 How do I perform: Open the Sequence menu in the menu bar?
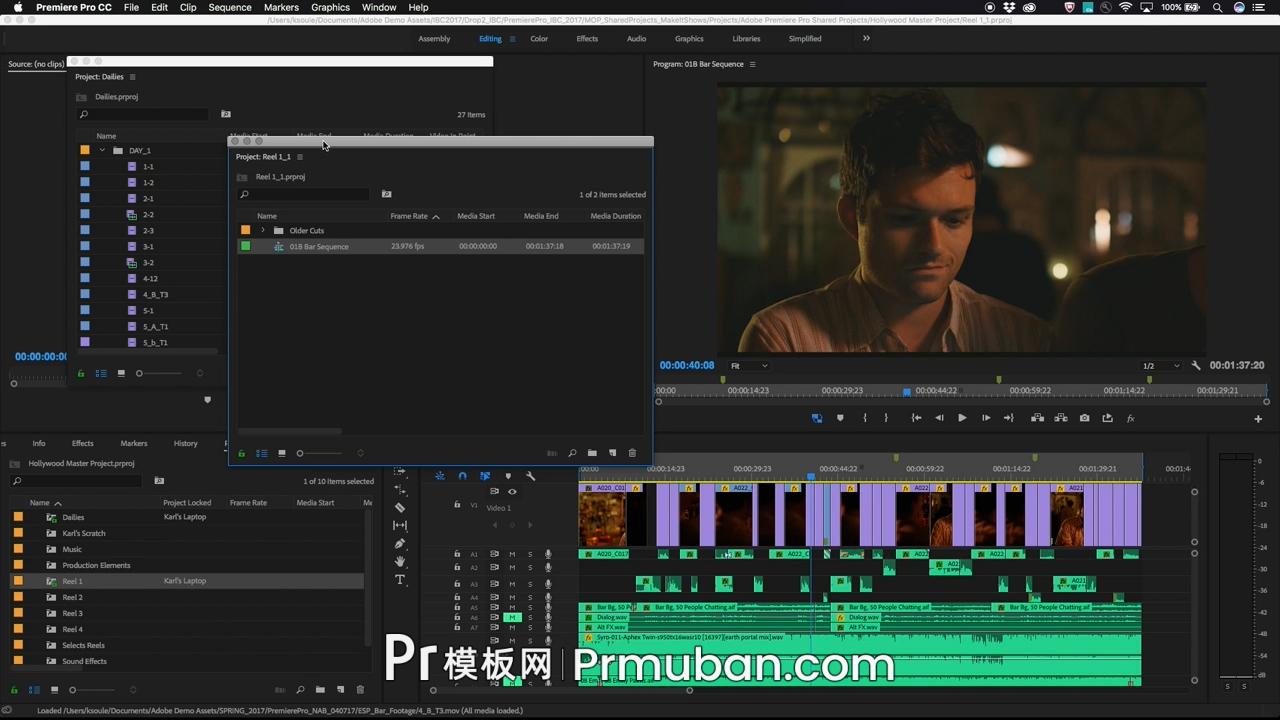point(229,7)
